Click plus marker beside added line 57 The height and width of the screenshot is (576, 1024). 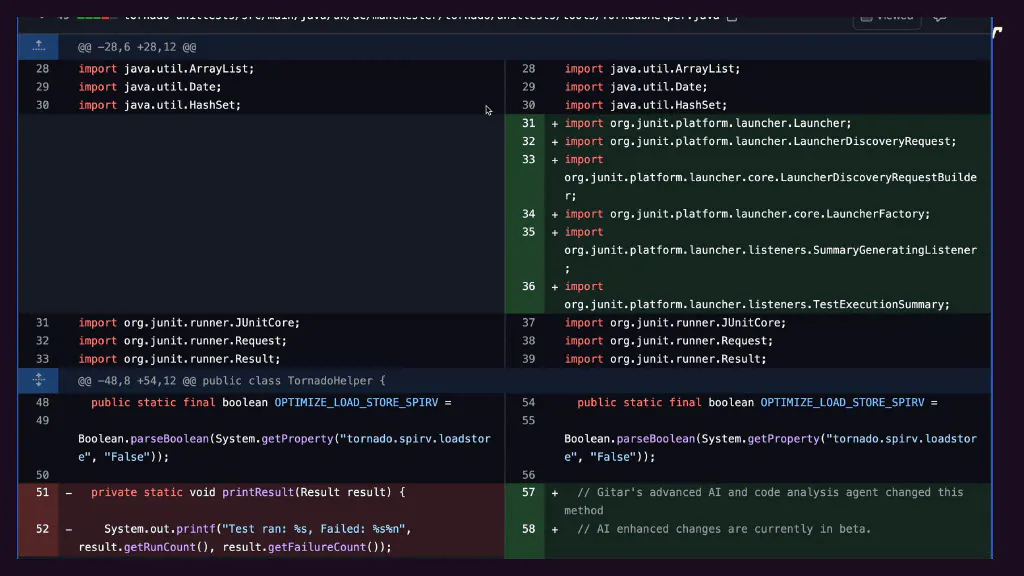pyautogui.click(x=554, y=492)
